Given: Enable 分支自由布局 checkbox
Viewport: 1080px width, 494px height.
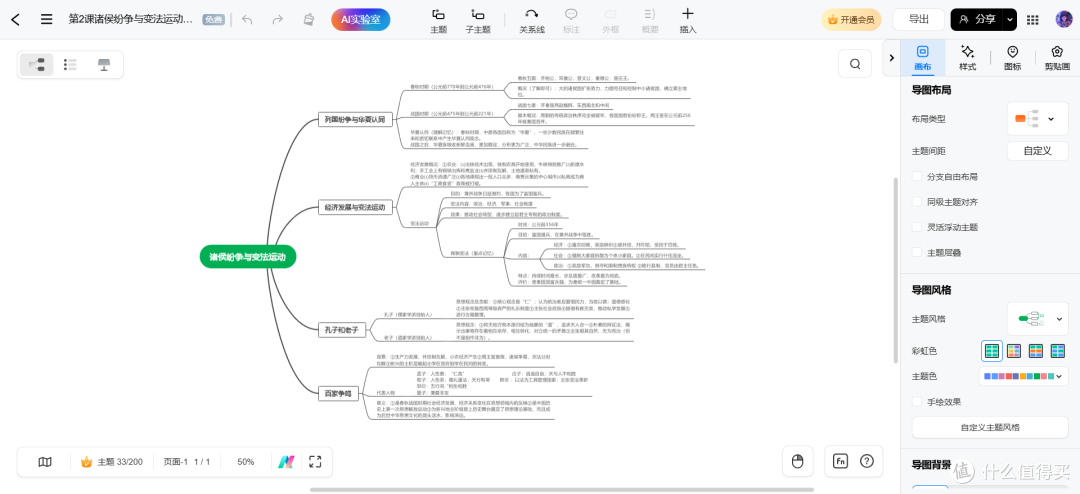Looking at the screenshot, I should [917, 177].
